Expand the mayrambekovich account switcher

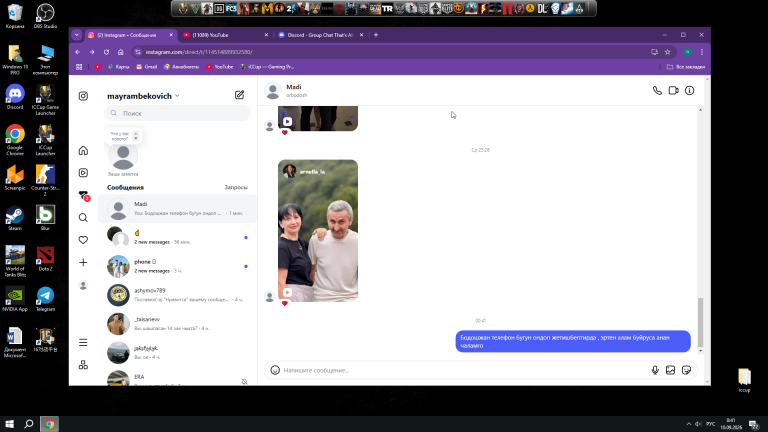click(144, 96)
